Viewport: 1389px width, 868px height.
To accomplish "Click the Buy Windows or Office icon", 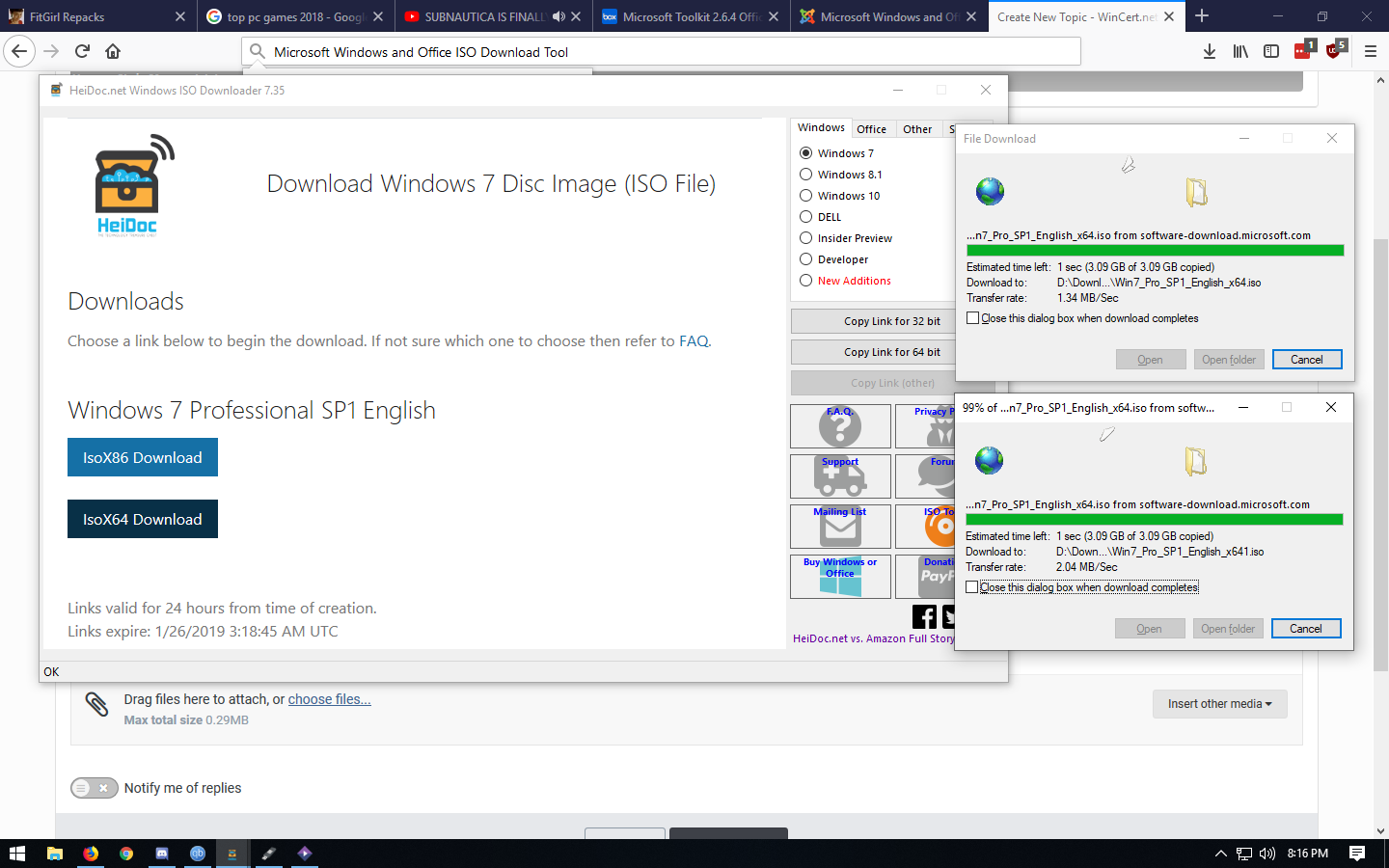I will coord(840,576).
